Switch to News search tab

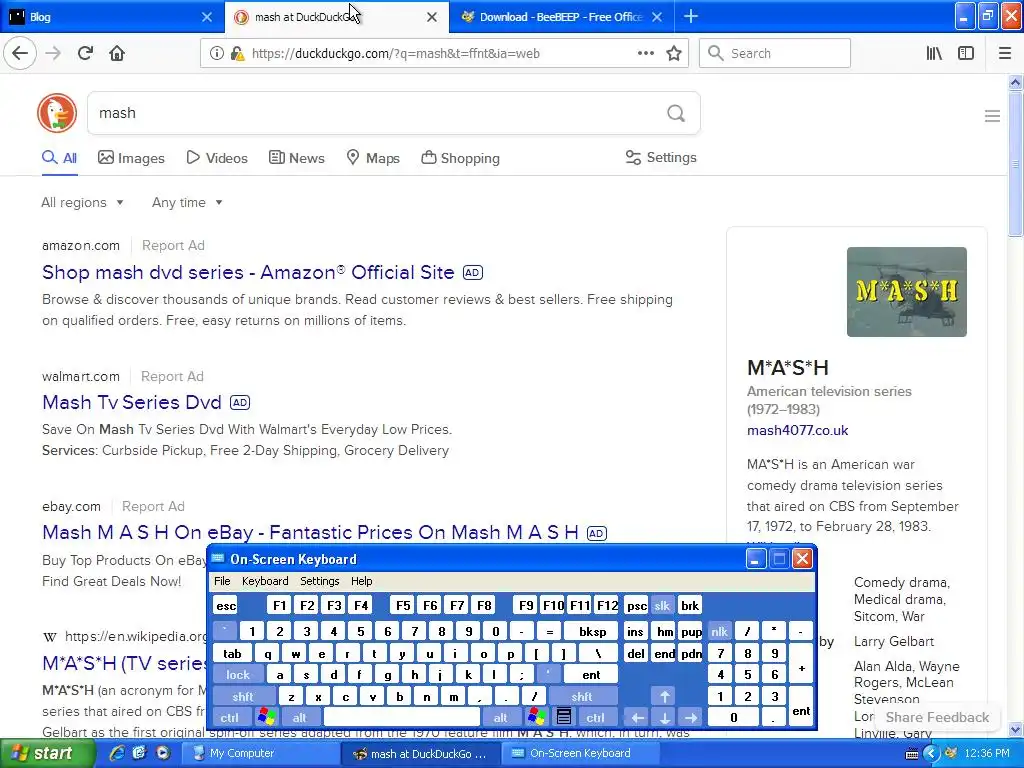[296, 158]
